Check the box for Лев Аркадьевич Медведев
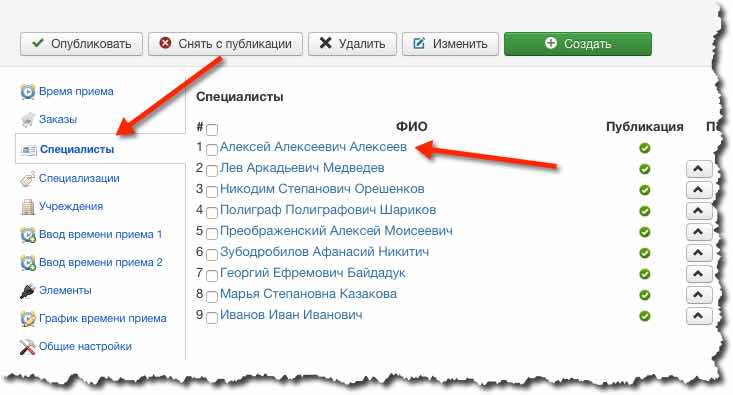This screenshot has height=395, width=733. click(212, 171)
